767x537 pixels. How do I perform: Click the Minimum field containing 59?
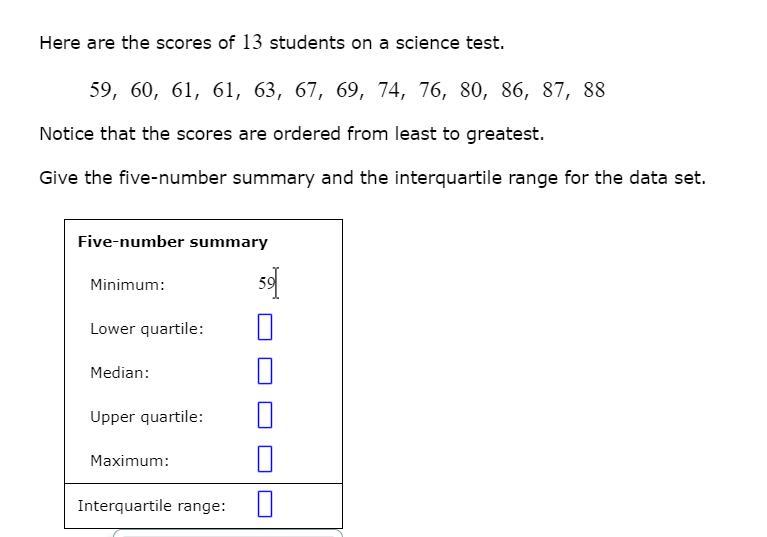tap(266, 284)
